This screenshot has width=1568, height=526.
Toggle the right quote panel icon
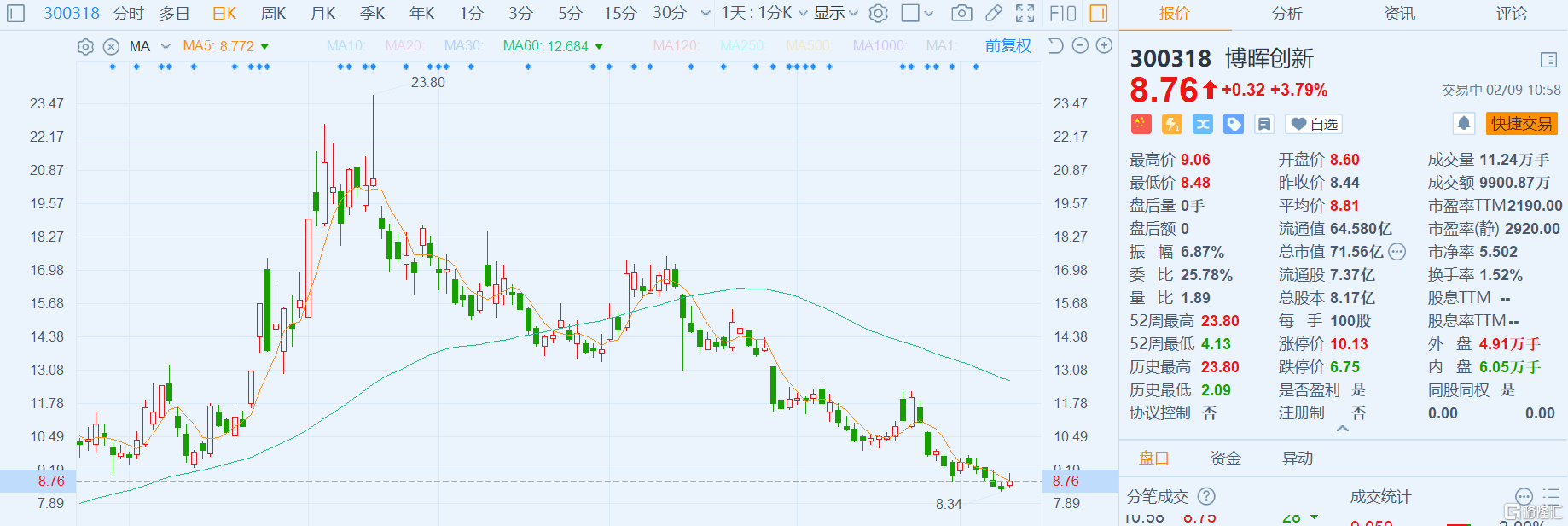coord(1099,14)
